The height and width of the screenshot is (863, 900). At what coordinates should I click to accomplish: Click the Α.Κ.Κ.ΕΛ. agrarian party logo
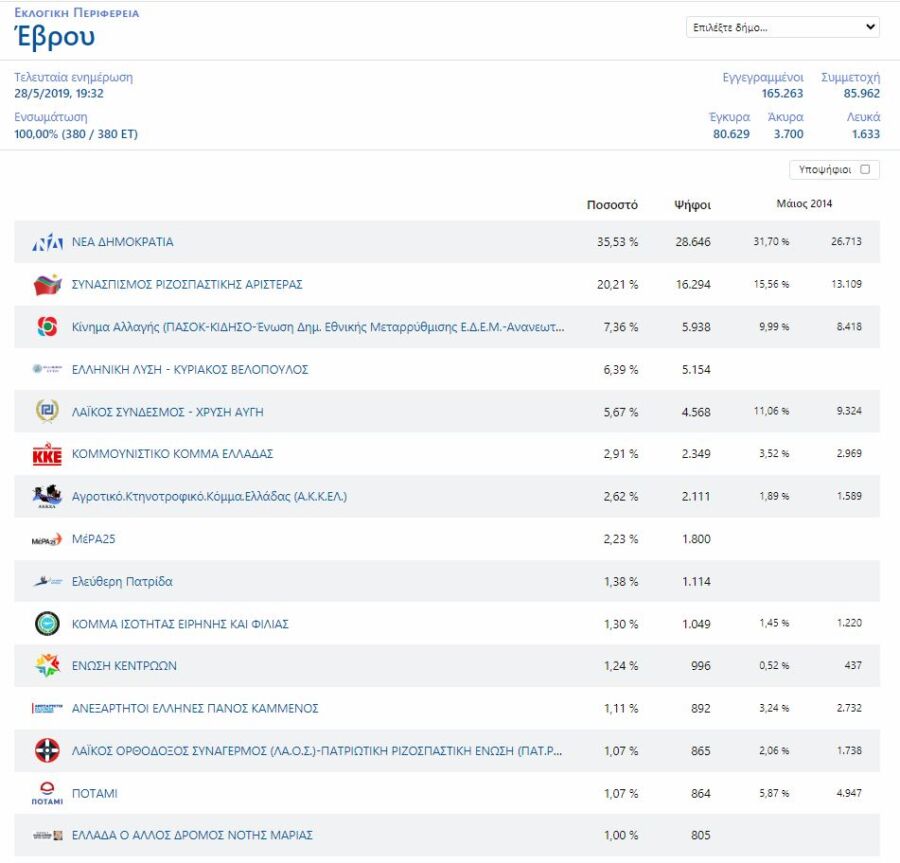[47, 496]
